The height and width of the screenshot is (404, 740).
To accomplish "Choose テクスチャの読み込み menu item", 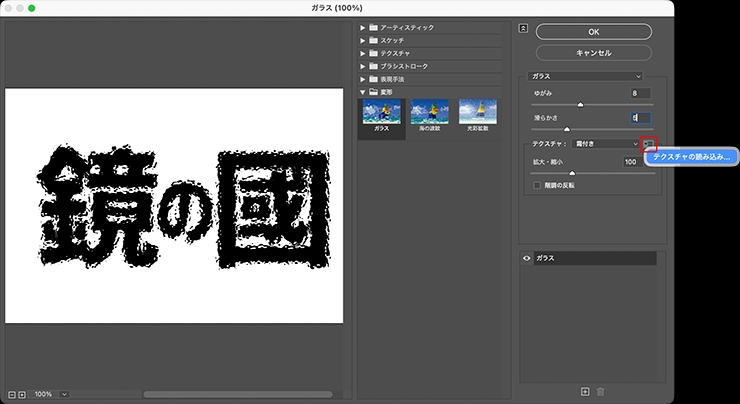I will pos(690,157).
